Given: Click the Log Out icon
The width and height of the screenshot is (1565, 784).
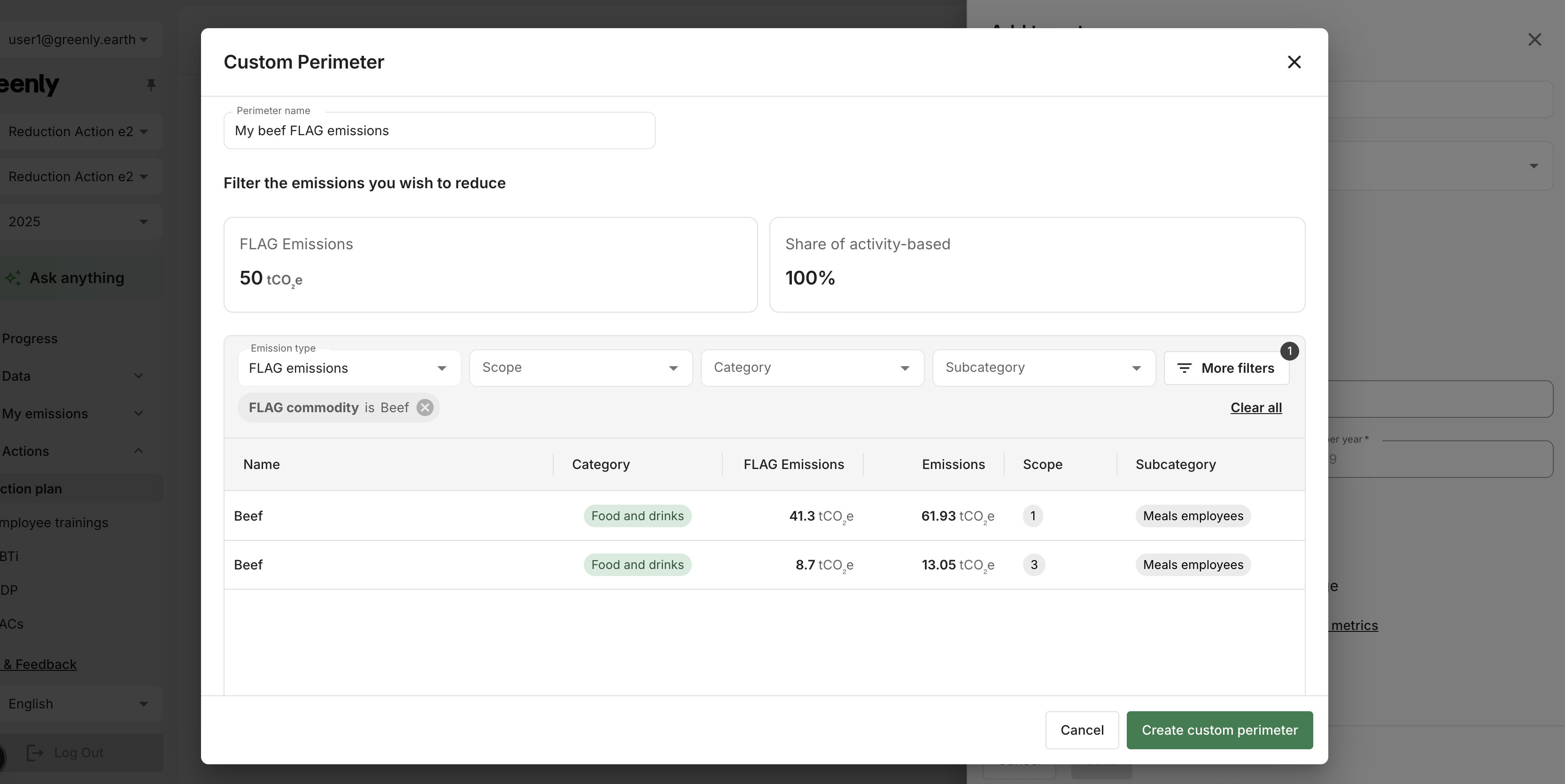Looking at the screenshot, I should point(35,753).
